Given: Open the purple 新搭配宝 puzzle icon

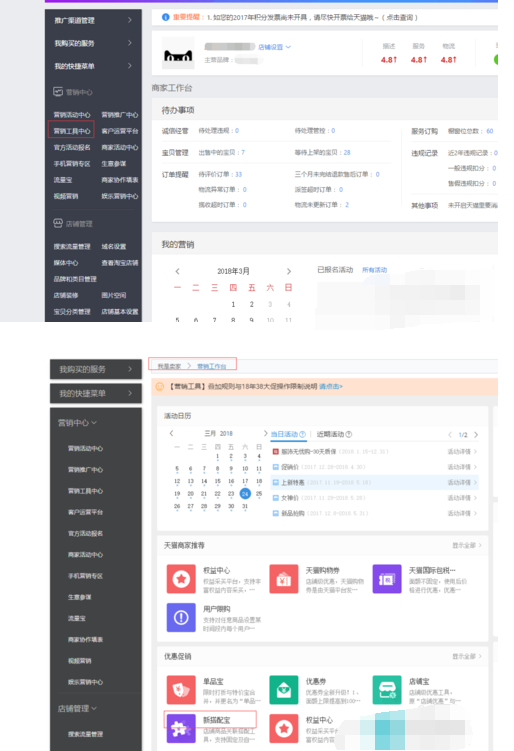Looking at the screenshot, I should coord(181,728).
